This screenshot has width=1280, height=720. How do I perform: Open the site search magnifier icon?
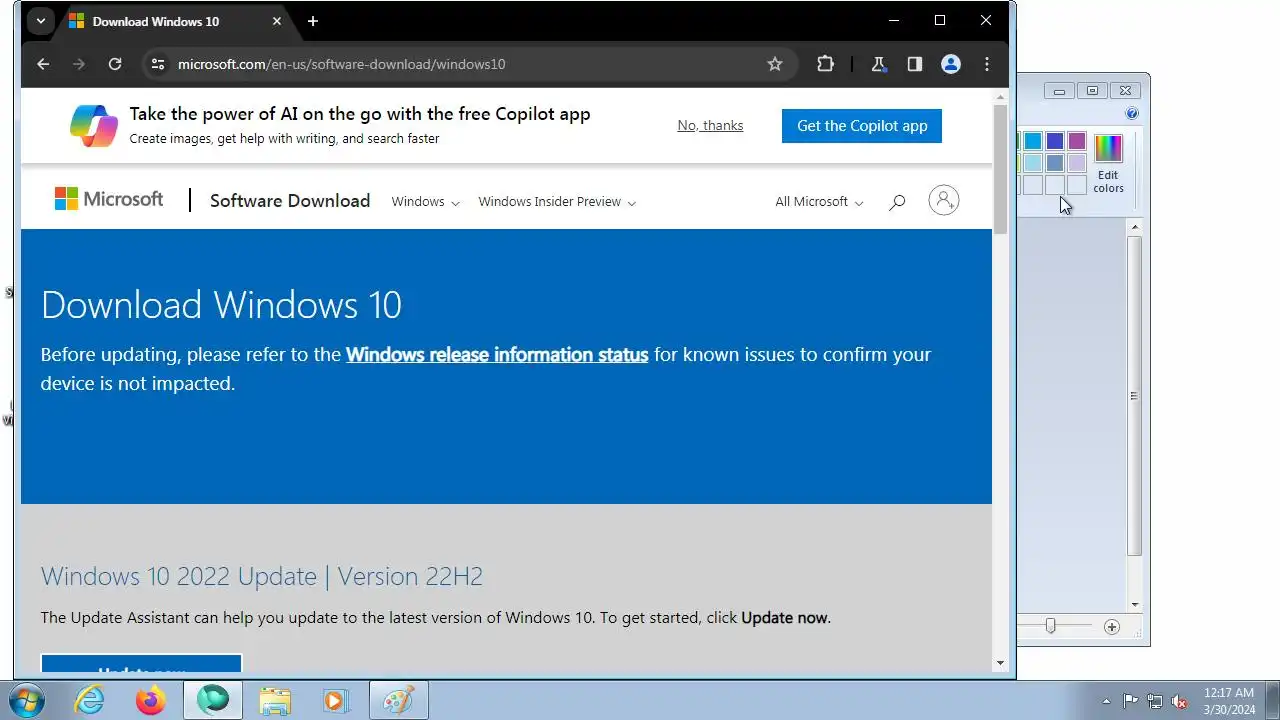click(897, 202)
